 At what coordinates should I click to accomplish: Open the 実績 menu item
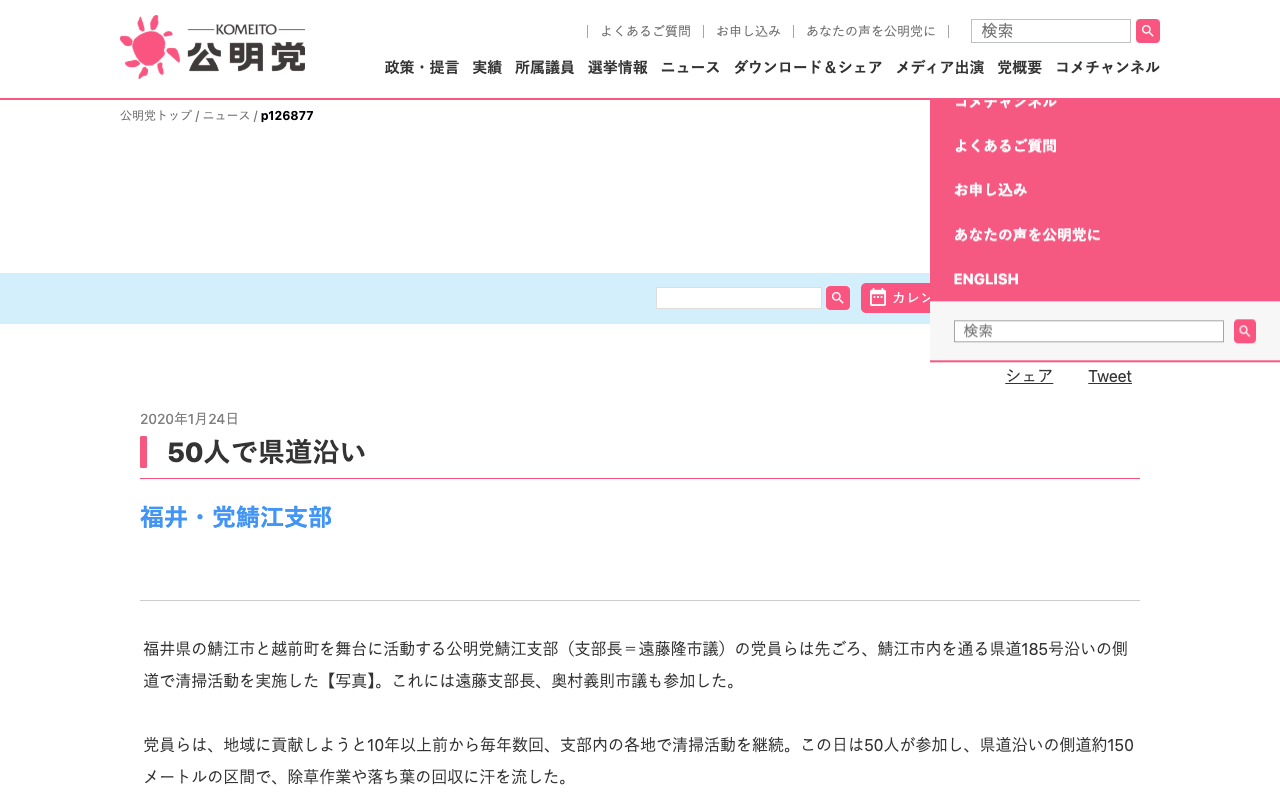(x=487, y=67)
